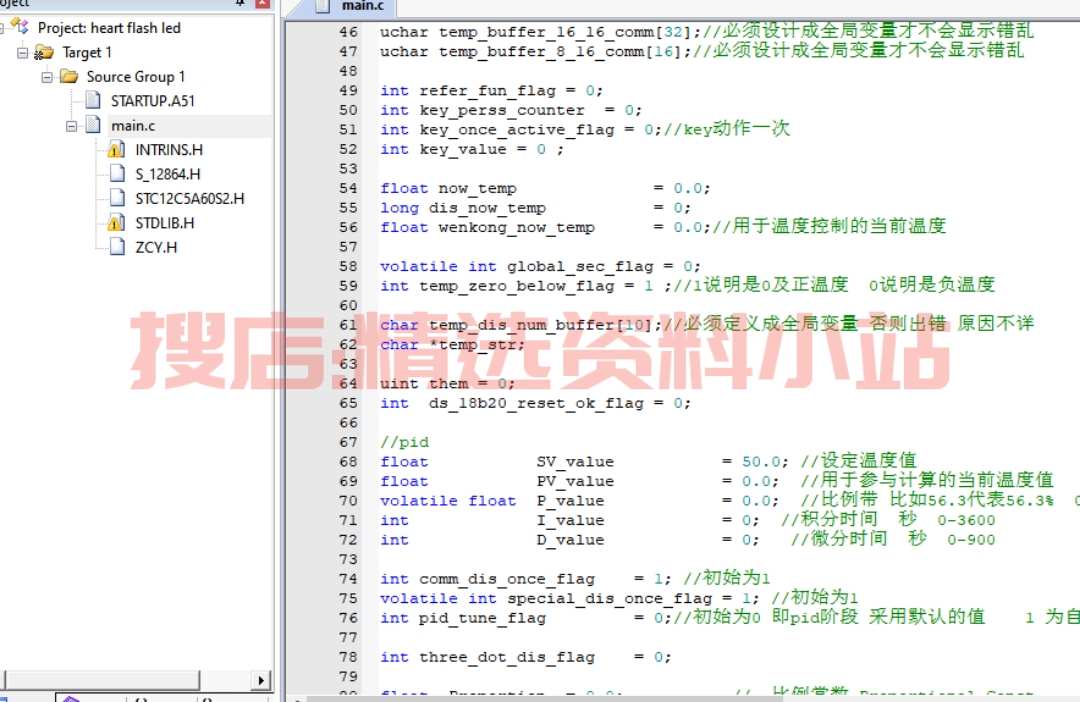Image resolution: width=1080 pixels, height=702 pixels.
Task: Click the STC12C5A60S2.H header file icon
Action: click(x=117, y=198)
